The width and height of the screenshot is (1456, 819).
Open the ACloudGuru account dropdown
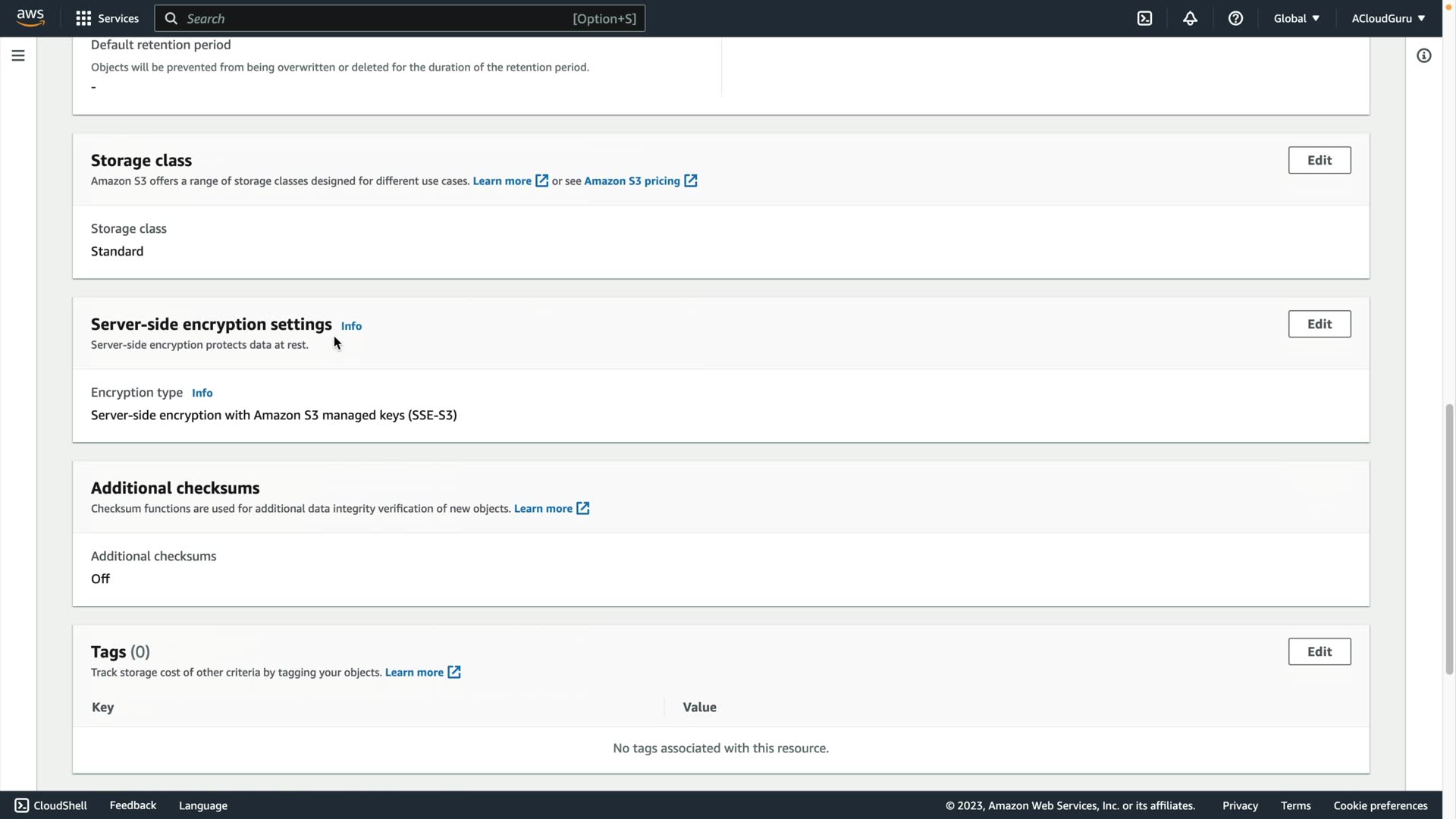(x=1388, y=18)
